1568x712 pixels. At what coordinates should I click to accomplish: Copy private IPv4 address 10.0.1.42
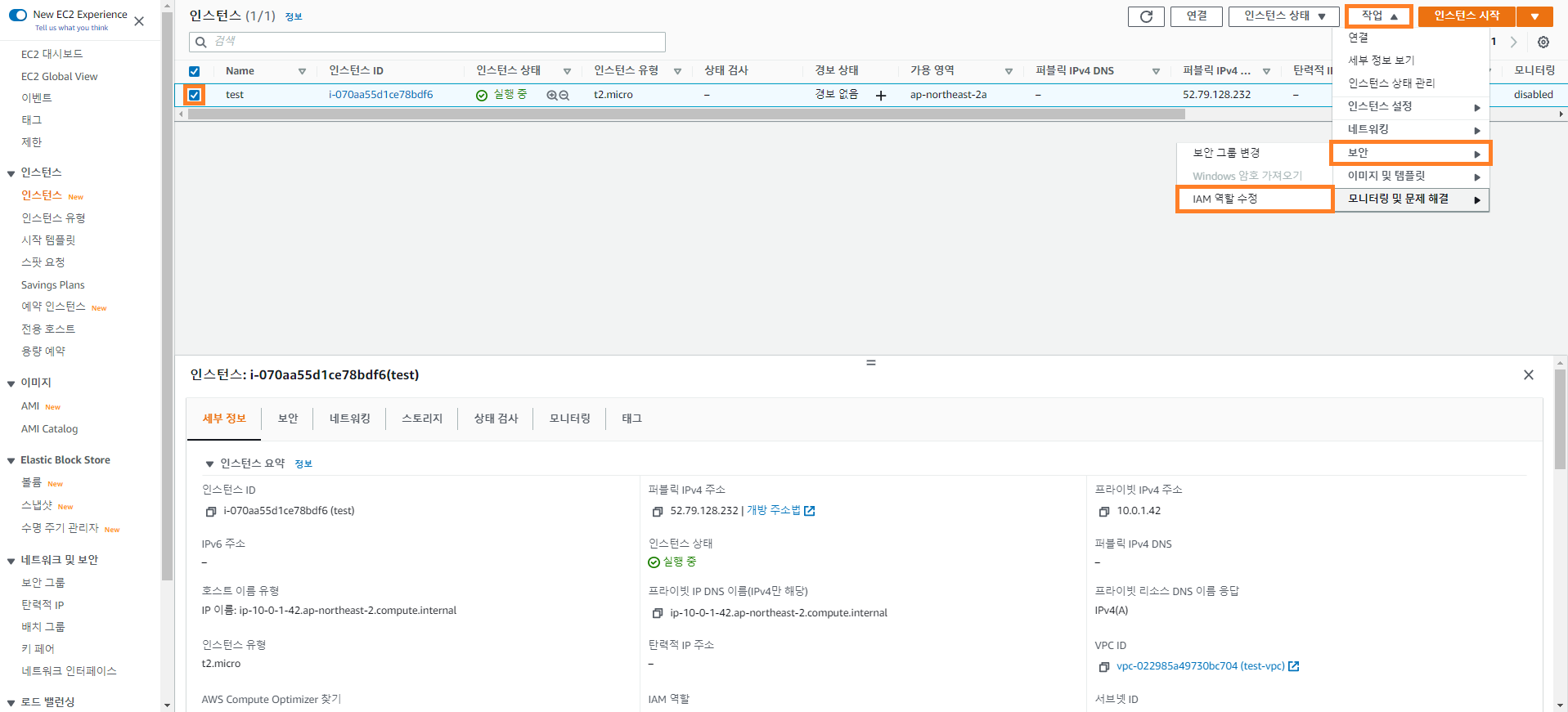[1104, 512]
